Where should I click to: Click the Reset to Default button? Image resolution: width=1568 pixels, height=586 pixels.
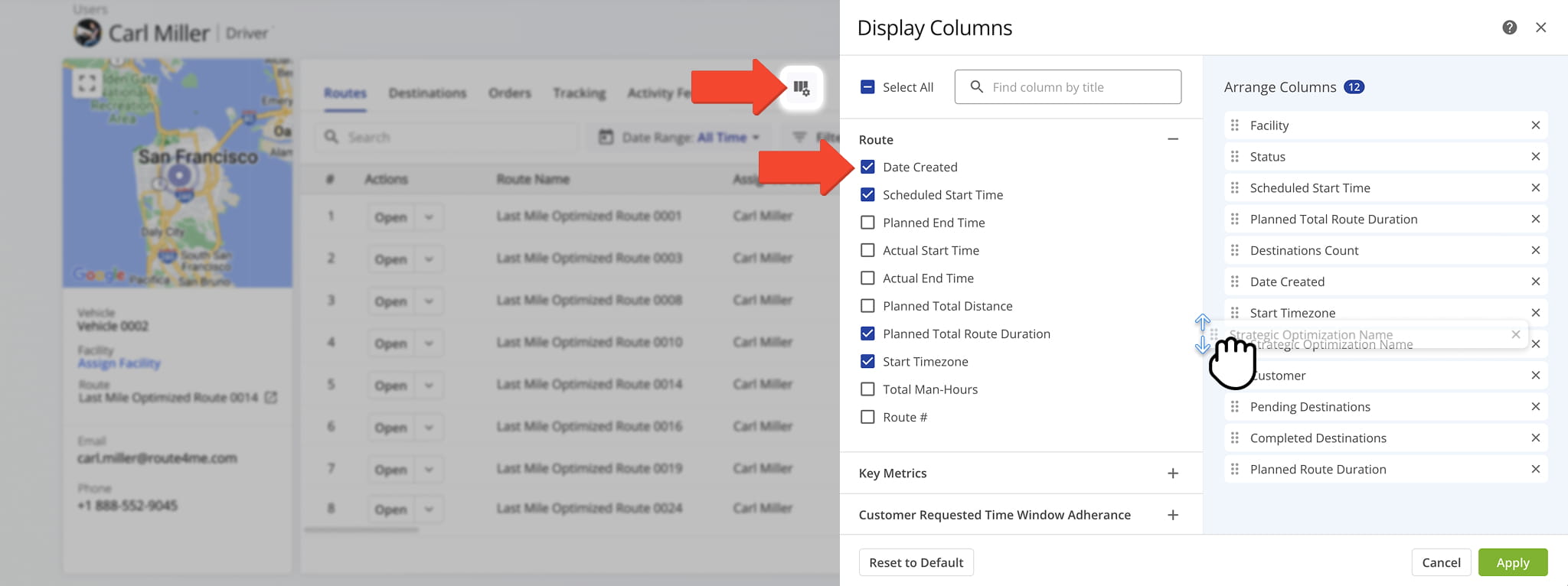[916, 562]
